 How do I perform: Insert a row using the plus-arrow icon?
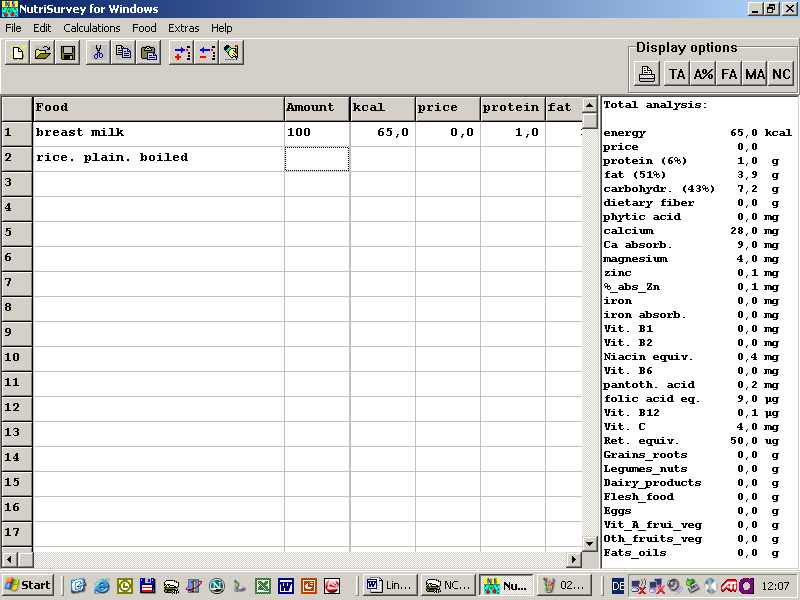(181, 53)
